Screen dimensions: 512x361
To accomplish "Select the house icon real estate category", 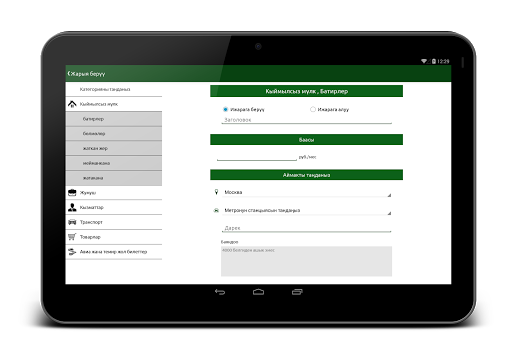I will [x=72, y=104].
